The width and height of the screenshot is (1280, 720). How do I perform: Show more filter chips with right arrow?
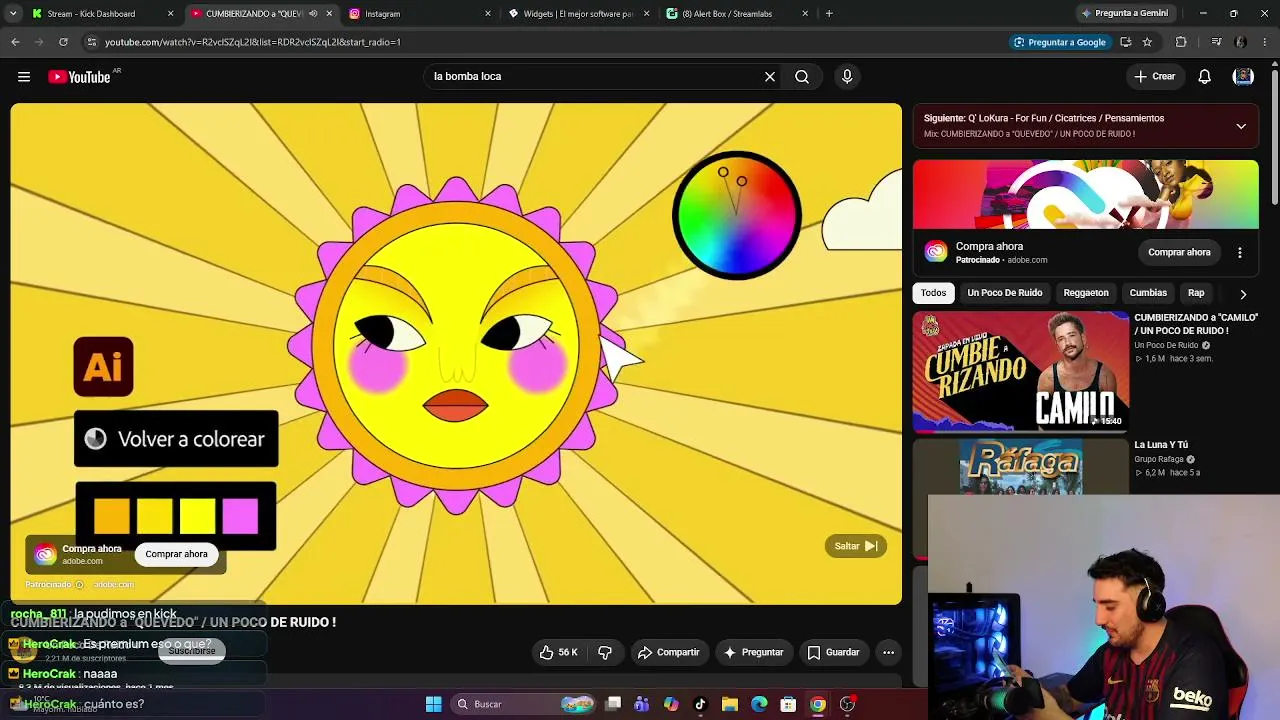[x=1243, y=294]
